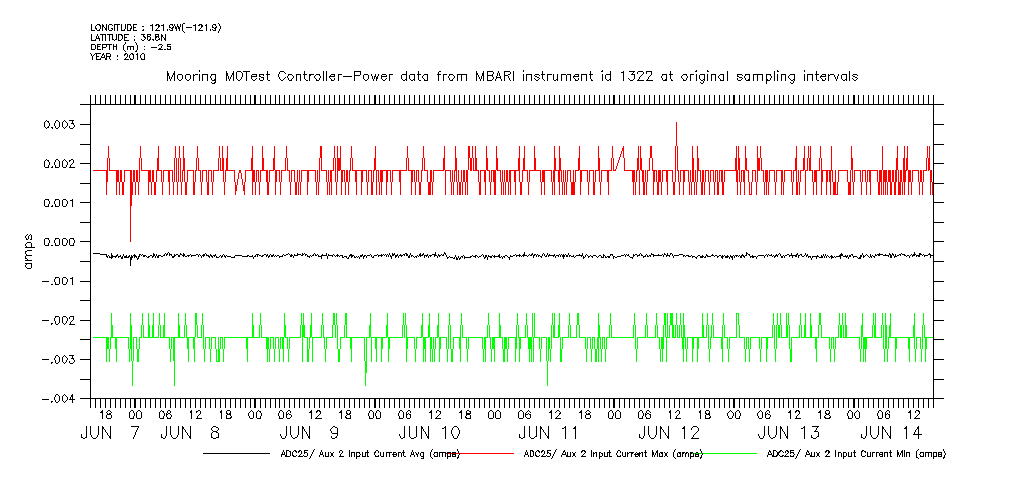Click the tallest red spike above 0.003
Image resolution: width=1009 pixels, height=504 pixels.
[x=676, y=124]
